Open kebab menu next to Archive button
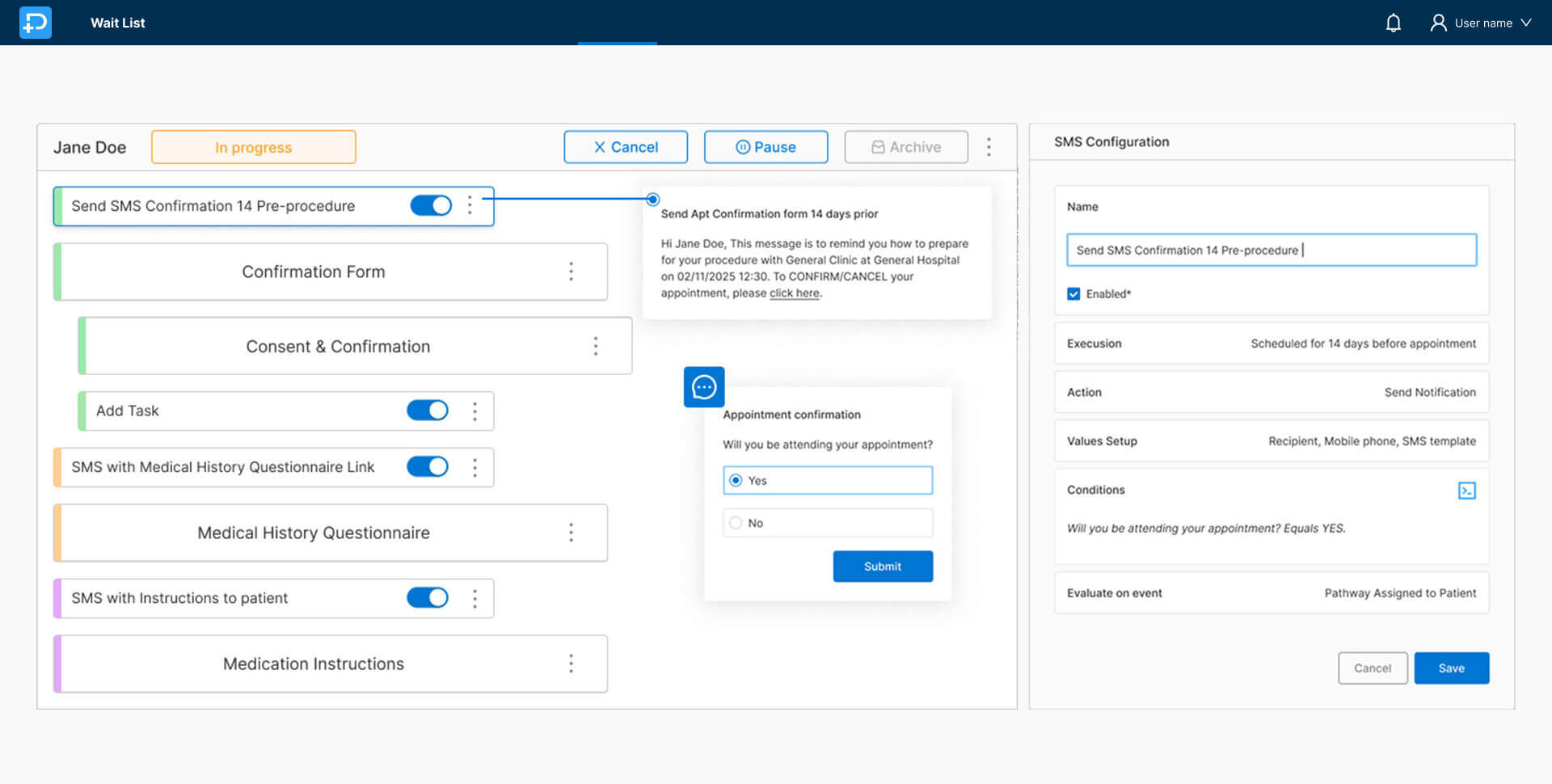 989,147
